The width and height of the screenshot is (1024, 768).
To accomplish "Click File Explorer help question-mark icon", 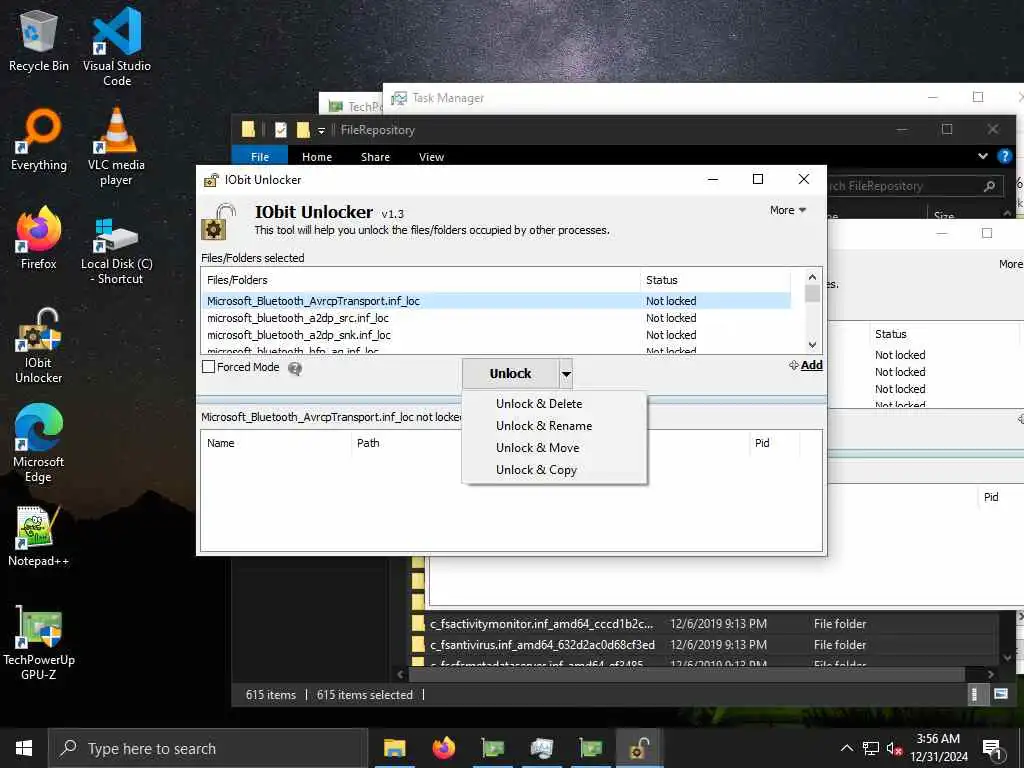I will point(1004,156).
